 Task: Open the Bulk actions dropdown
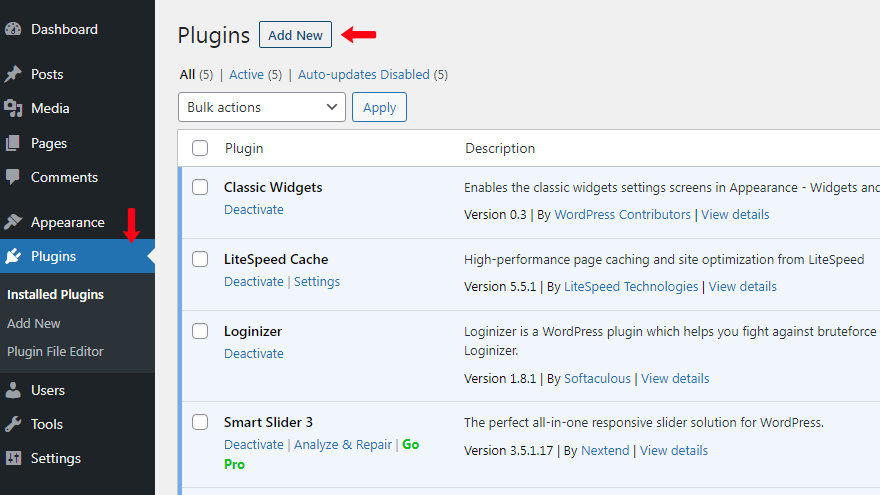262,108
